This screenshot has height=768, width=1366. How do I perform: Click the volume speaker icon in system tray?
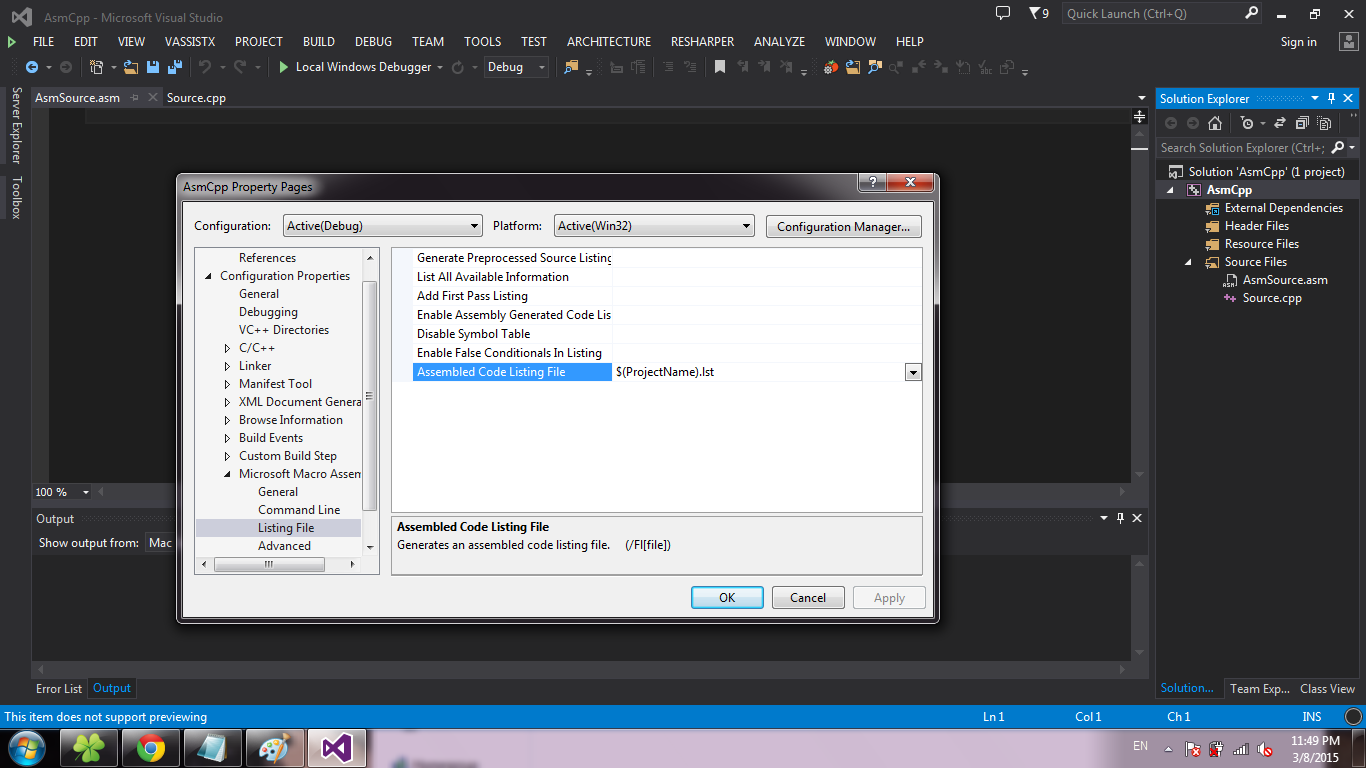(1265, 748)
